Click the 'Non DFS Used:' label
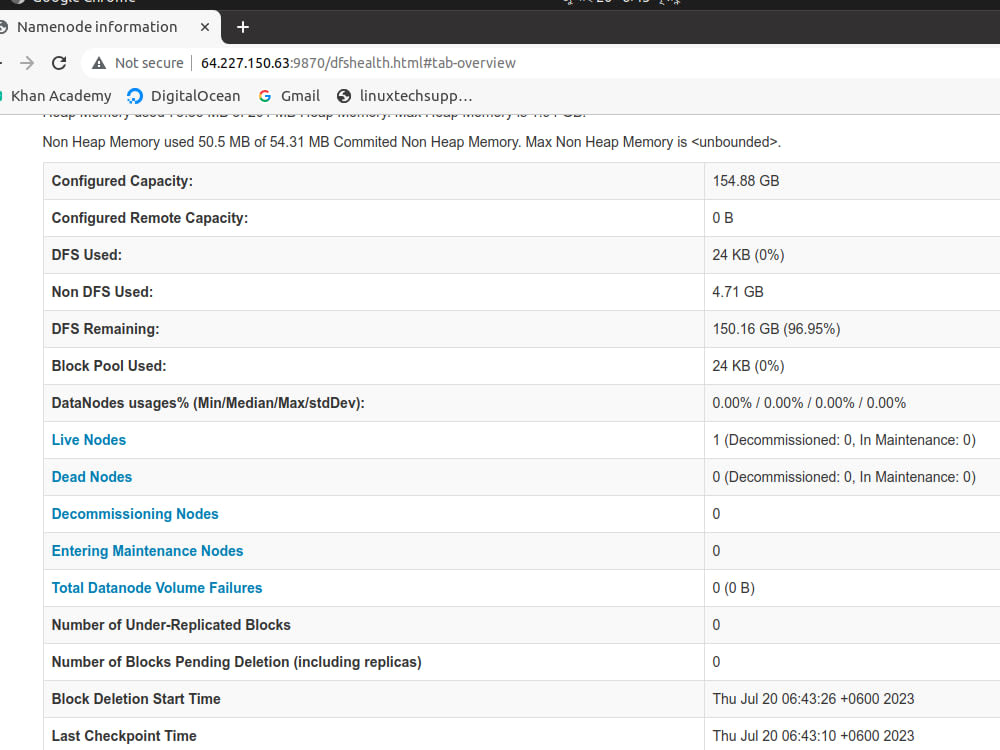 [102, 292]
